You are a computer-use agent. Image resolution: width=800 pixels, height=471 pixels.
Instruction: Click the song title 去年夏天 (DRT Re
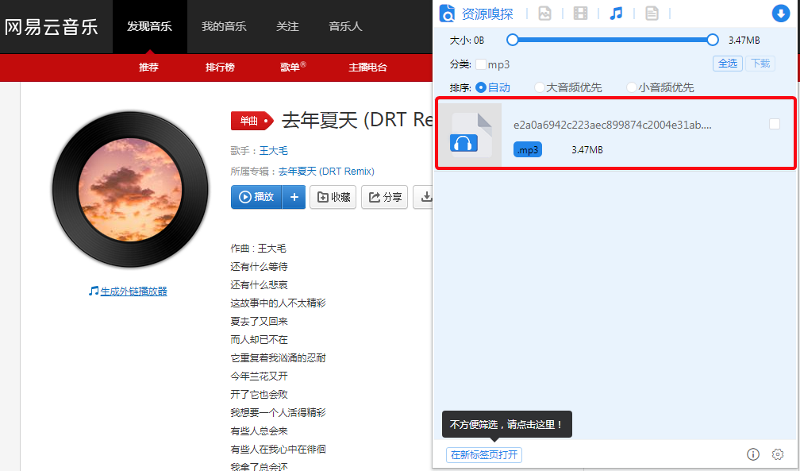point(357,120)
